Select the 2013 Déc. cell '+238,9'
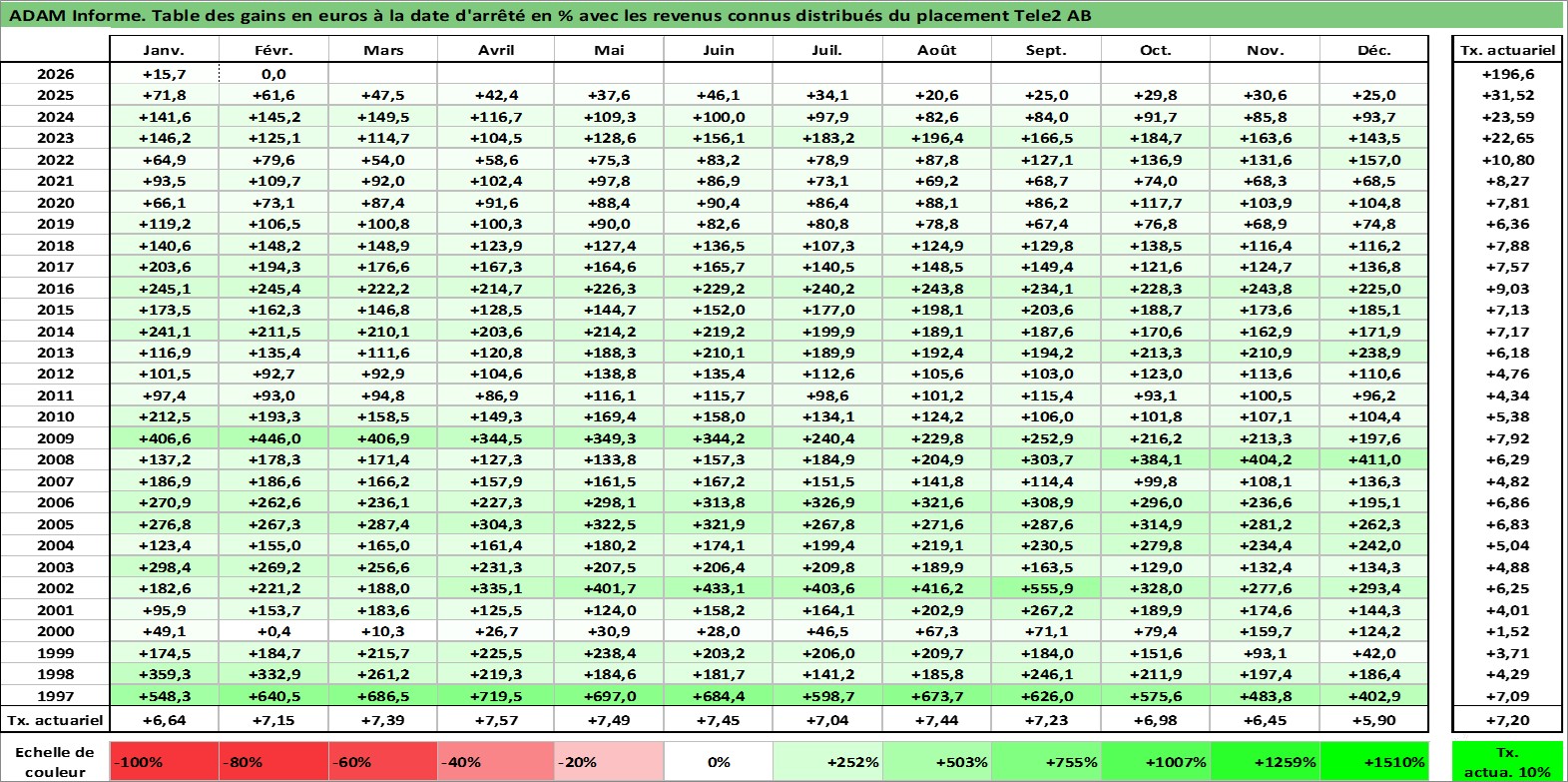Screen dimensions: 1568x782 1374,353
